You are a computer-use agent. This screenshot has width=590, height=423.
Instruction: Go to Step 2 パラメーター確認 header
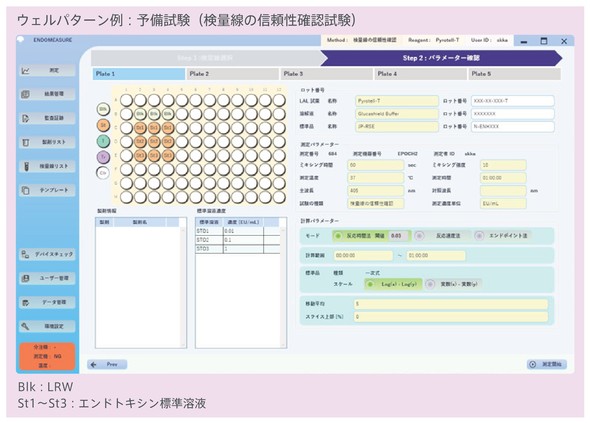coord(441,58)
